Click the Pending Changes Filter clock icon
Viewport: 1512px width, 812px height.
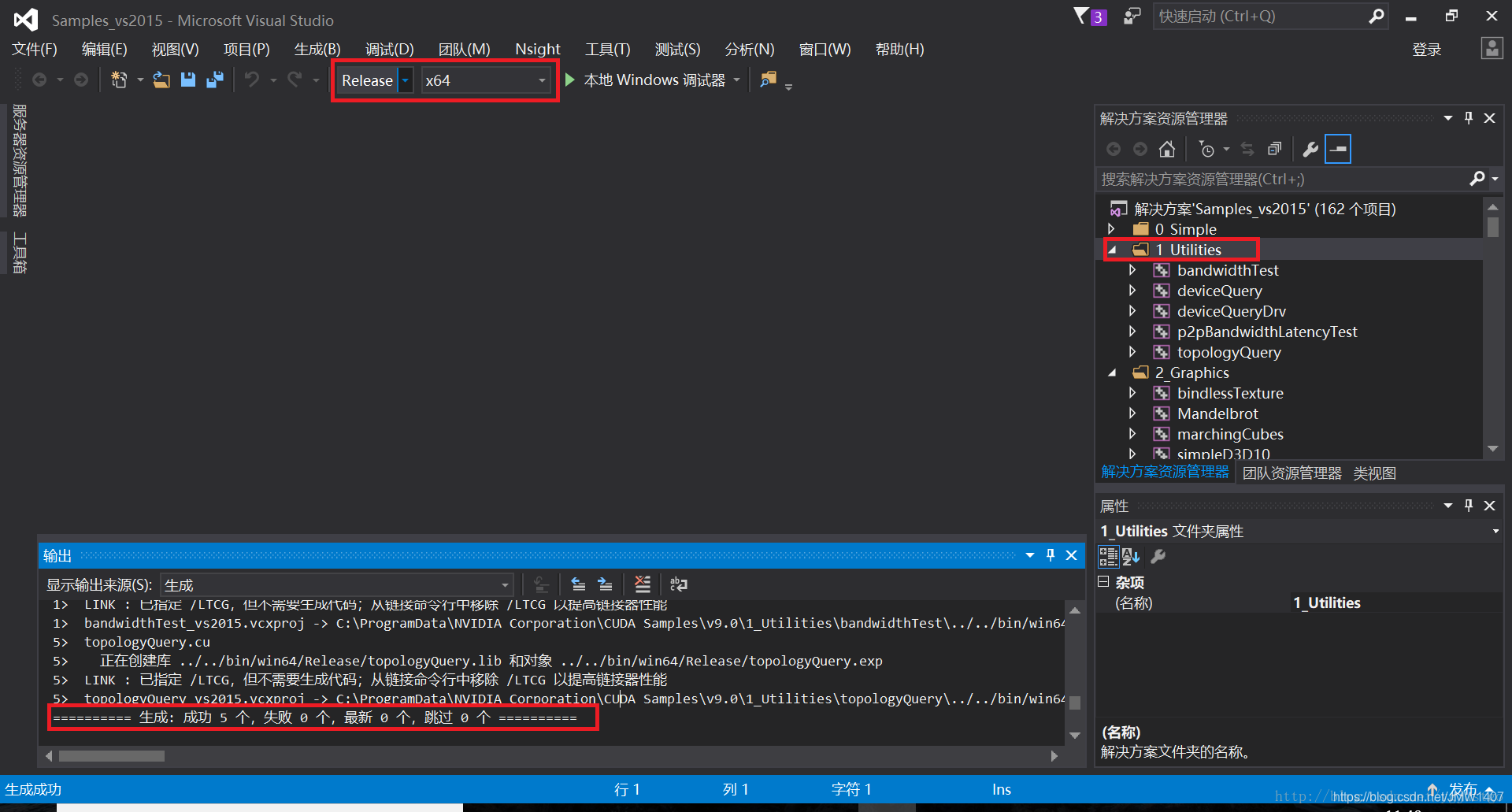click(x=1206, y=149)
